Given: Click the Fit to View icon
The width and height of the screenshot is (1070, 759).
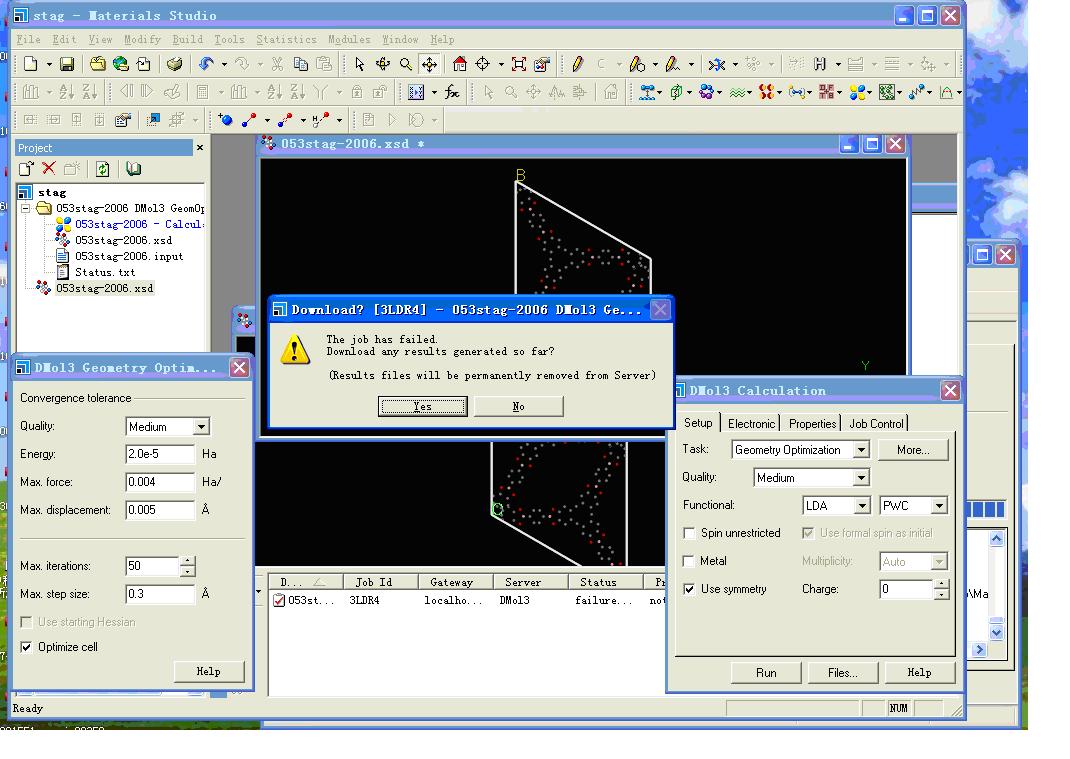Looking at the screenshot, I should point(519,64).
